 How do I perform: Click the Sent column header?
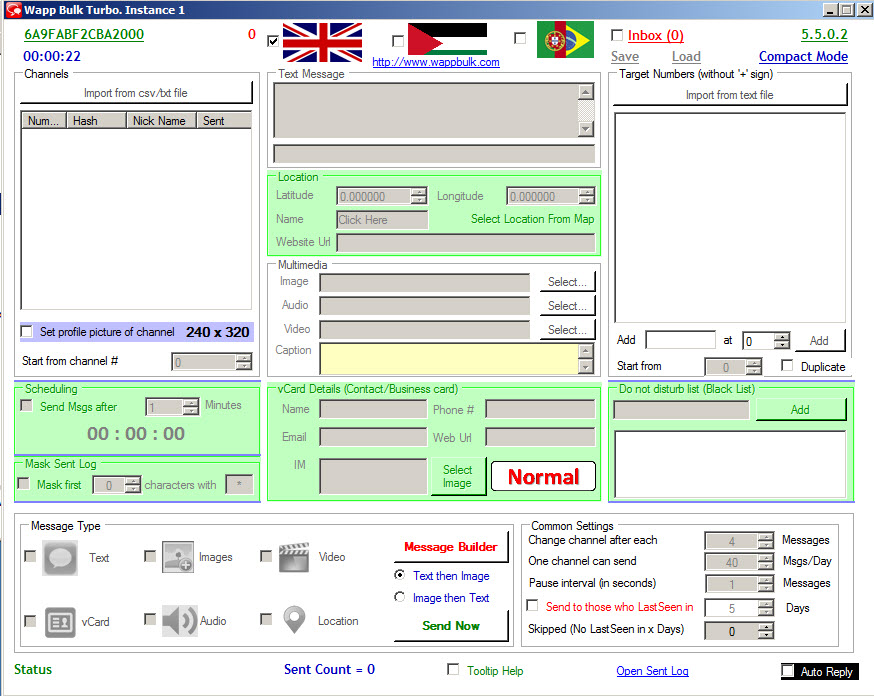[224, 120]
